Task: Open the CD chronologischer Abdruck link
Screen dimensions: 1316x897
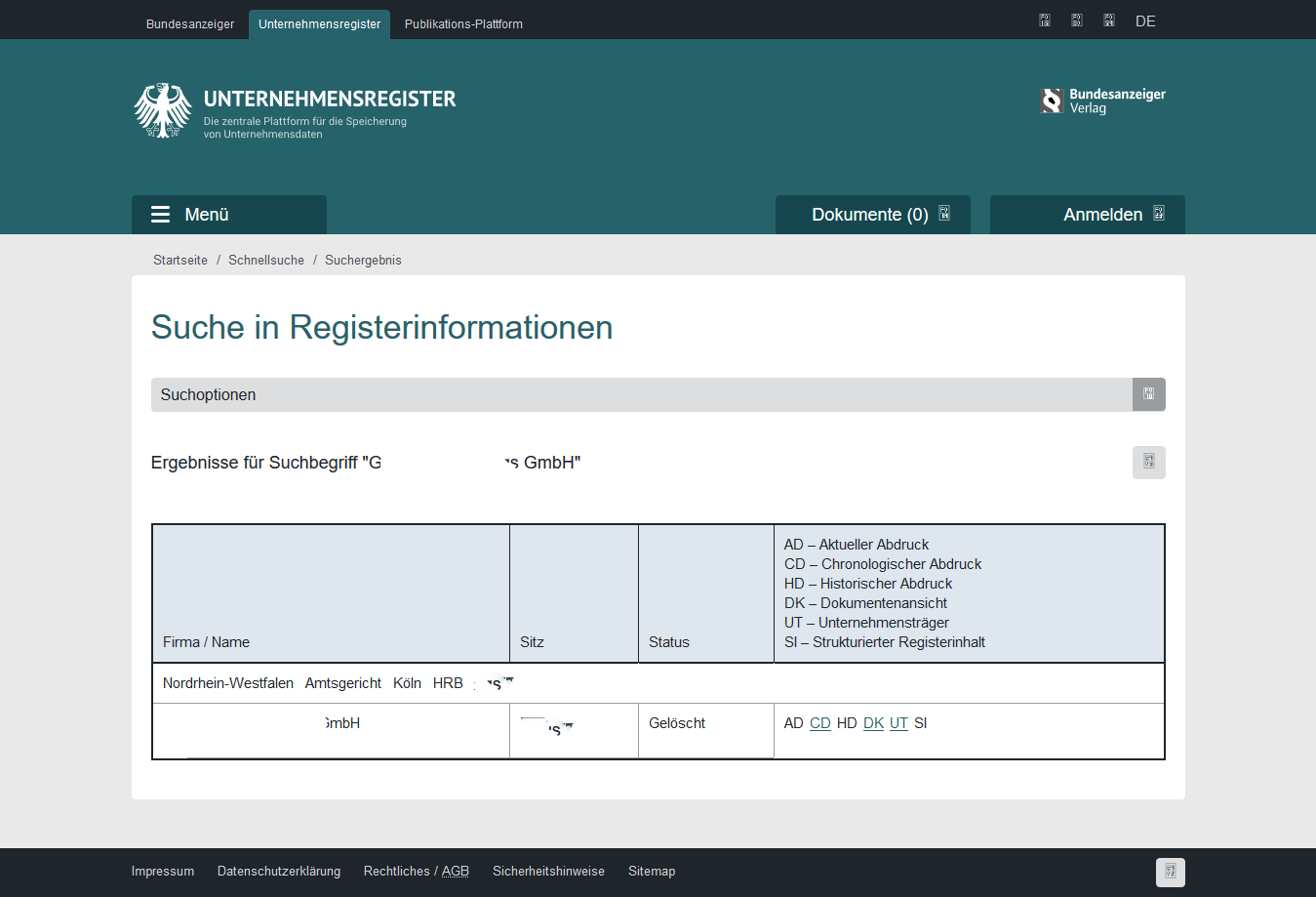Action: pyautogui.click(x=820, y=723)
